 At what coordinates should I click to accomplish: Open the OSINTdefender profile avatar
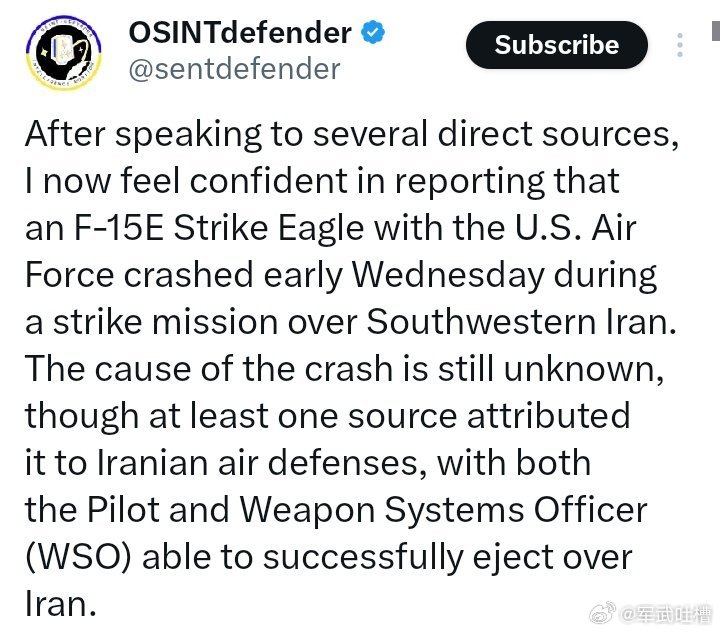pos(64,53)
